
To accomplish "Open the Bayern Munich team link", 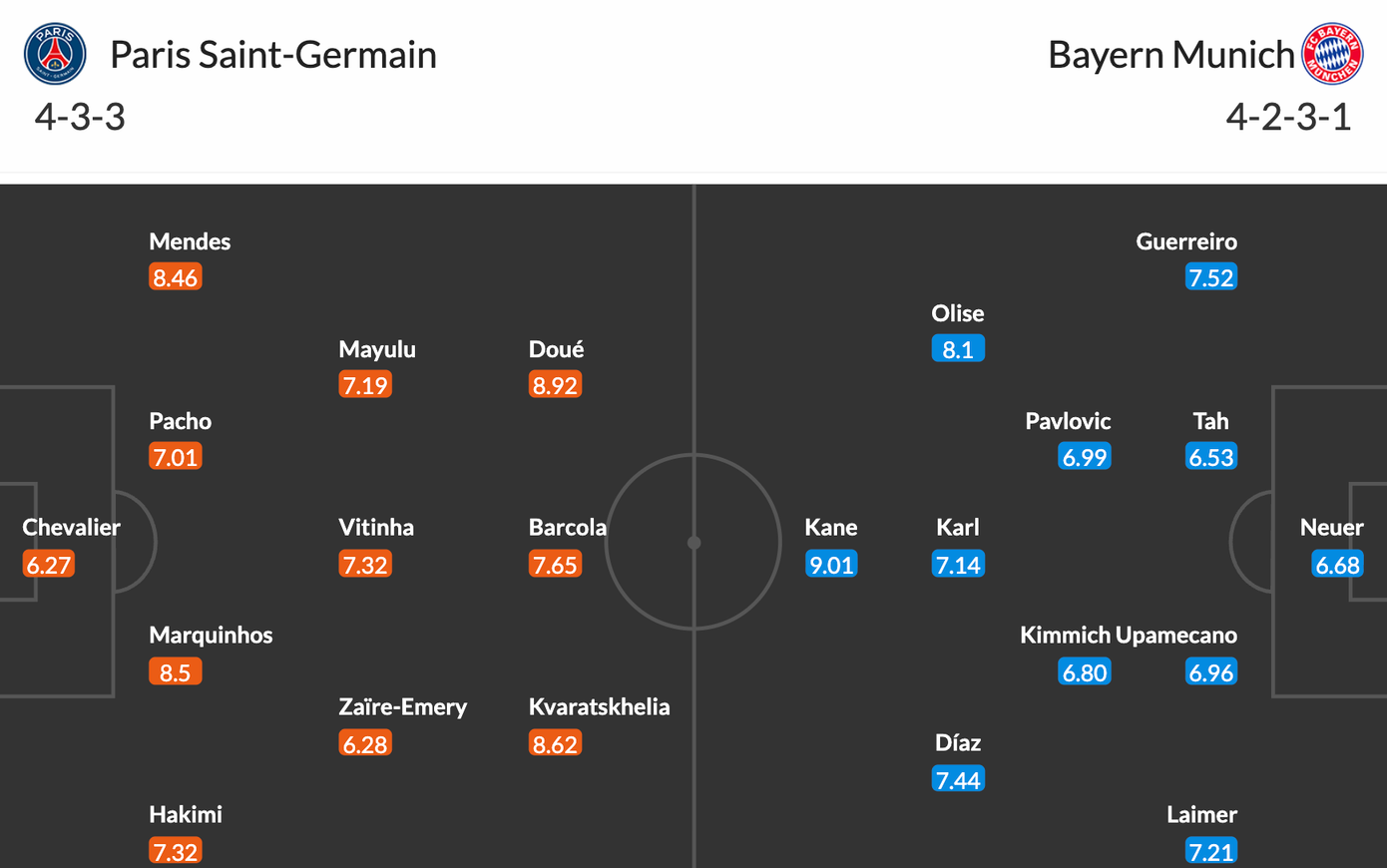I will 1170,55.
